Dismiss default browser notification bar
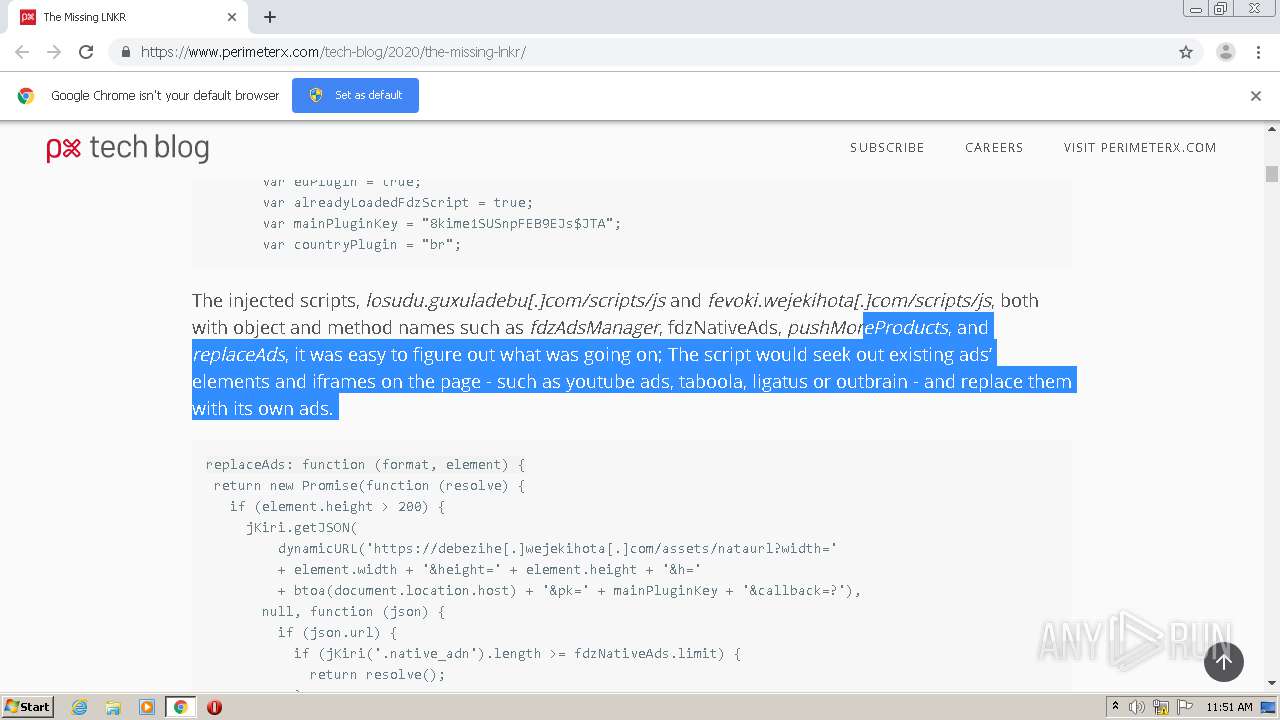Viewport: 1280px width, 720px height. coord(1256,96)
